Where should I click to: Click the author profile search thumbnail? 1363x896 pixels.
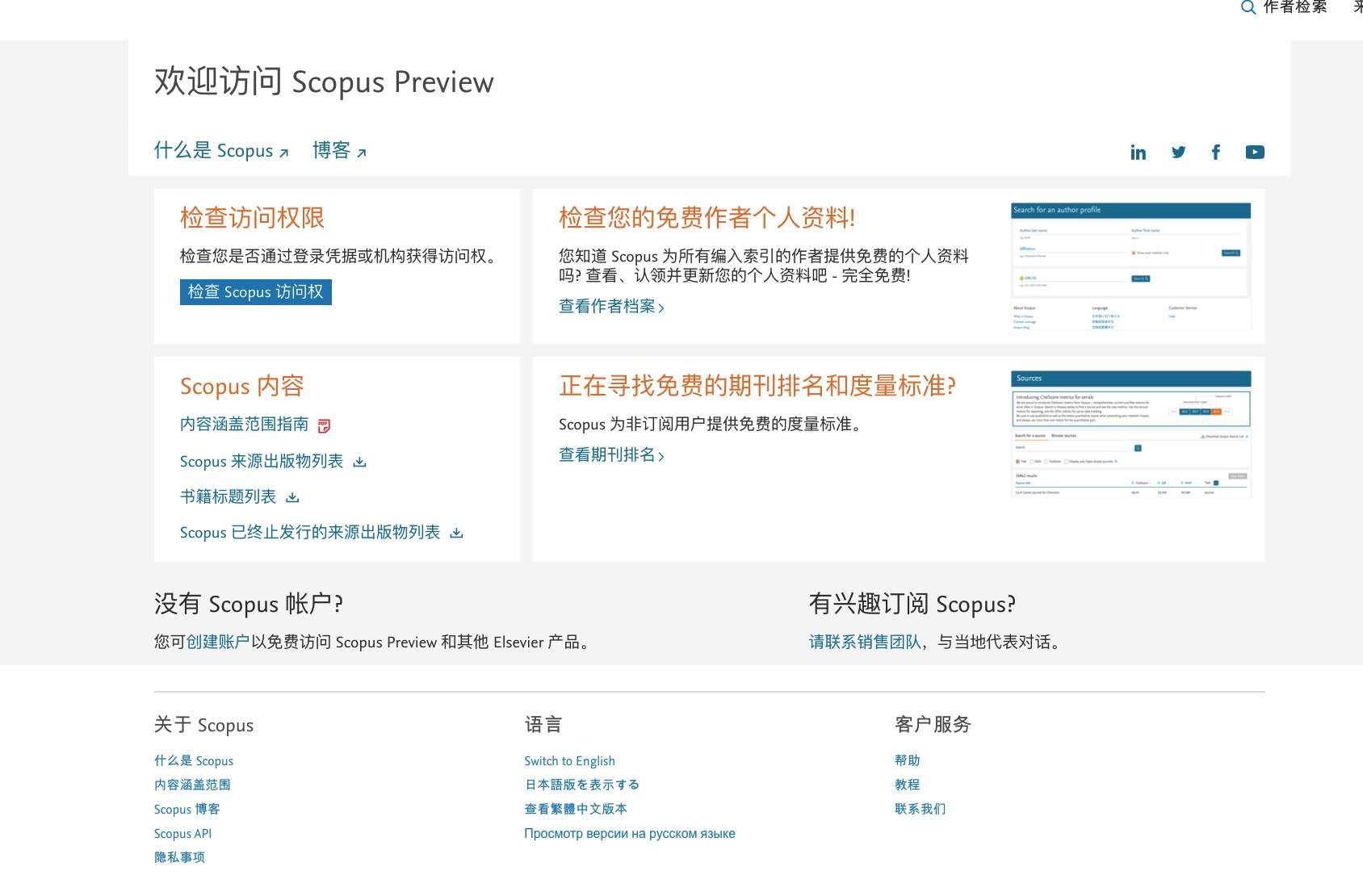(x=1131, y=266)
